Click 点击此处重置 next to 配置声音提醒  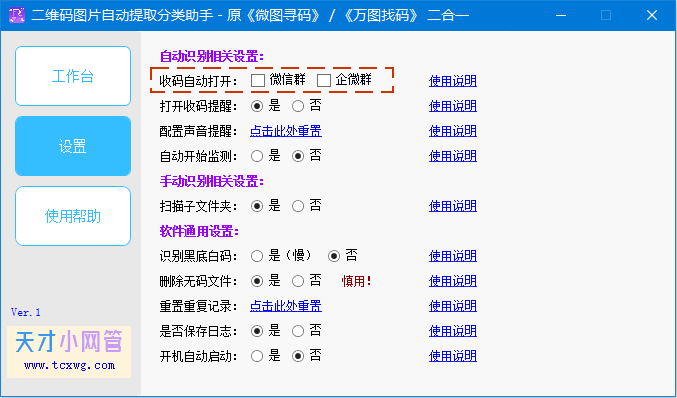click(286, 131)
